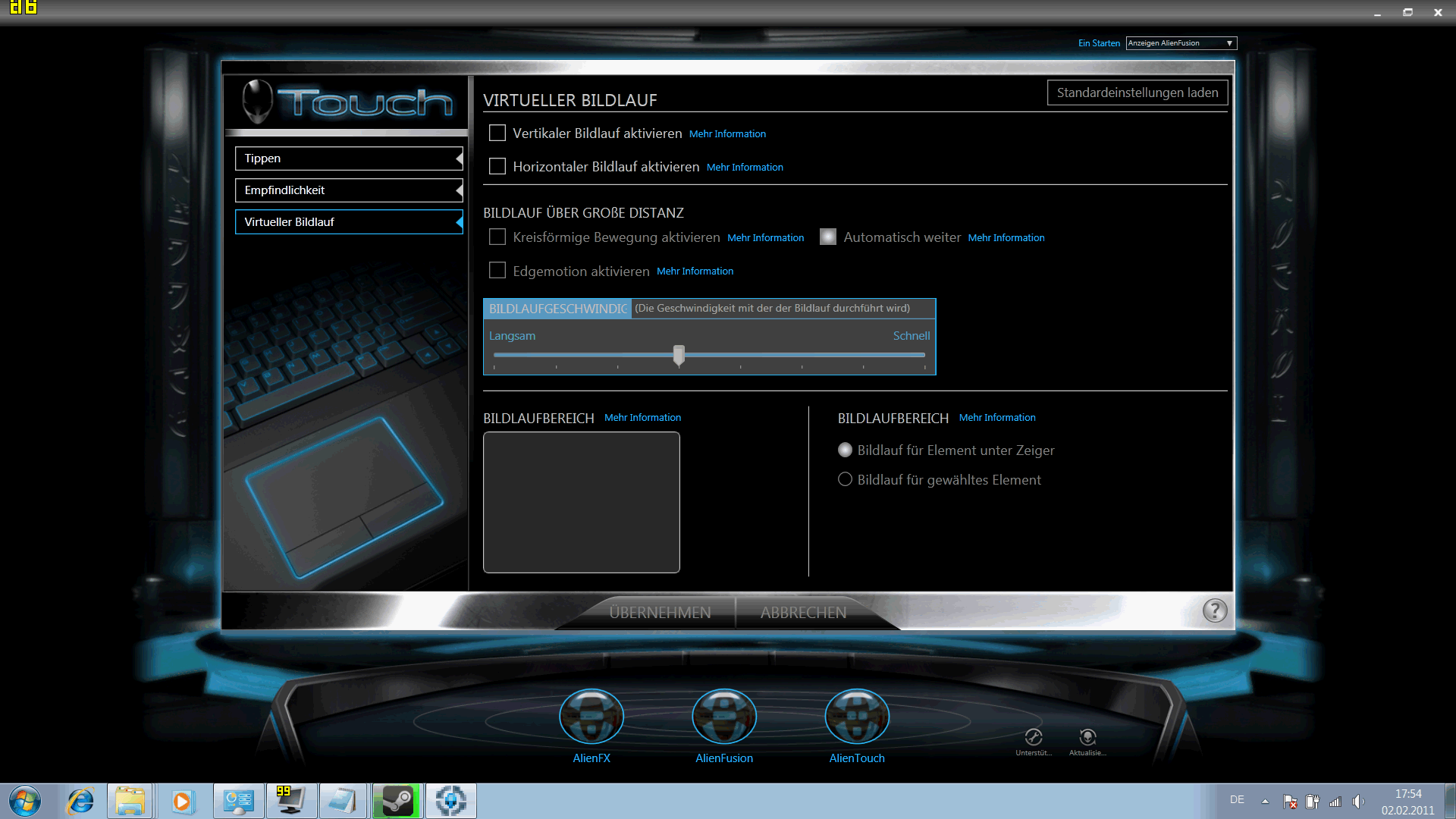Tick Edgemotion aktivieren checkbox
The height and width of the screenshot is (819, 1456).
[497, 271]
